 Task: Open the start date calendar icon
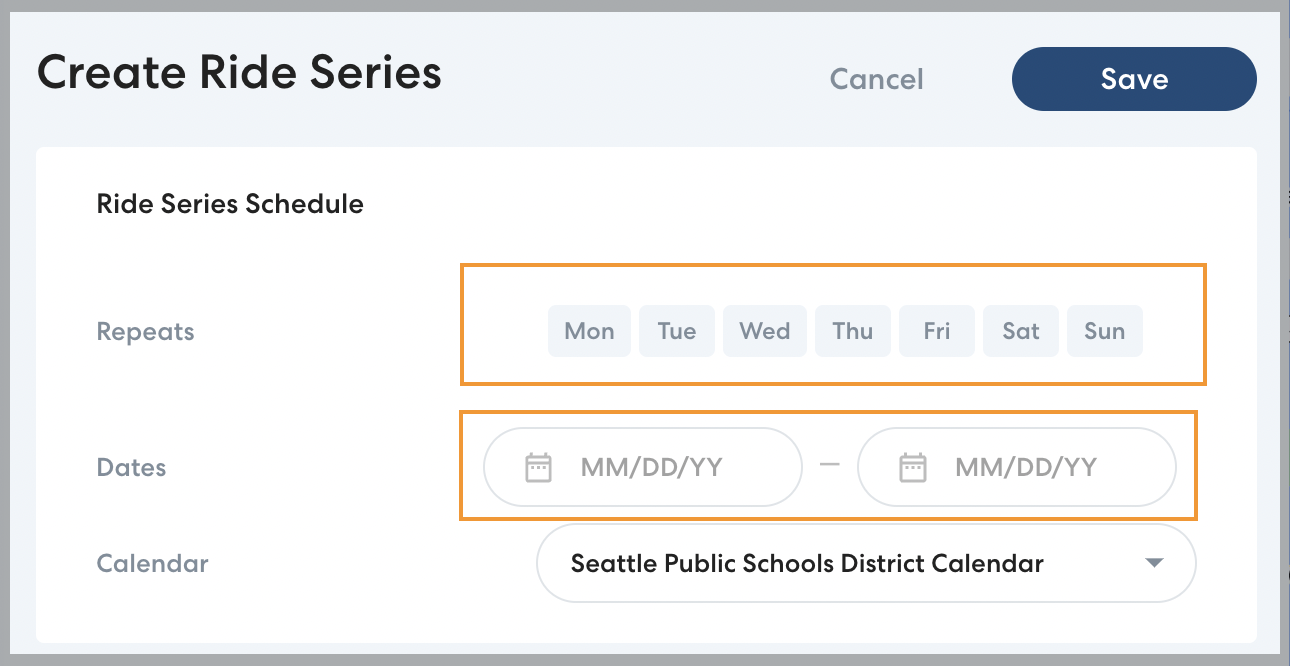point(539,467)
